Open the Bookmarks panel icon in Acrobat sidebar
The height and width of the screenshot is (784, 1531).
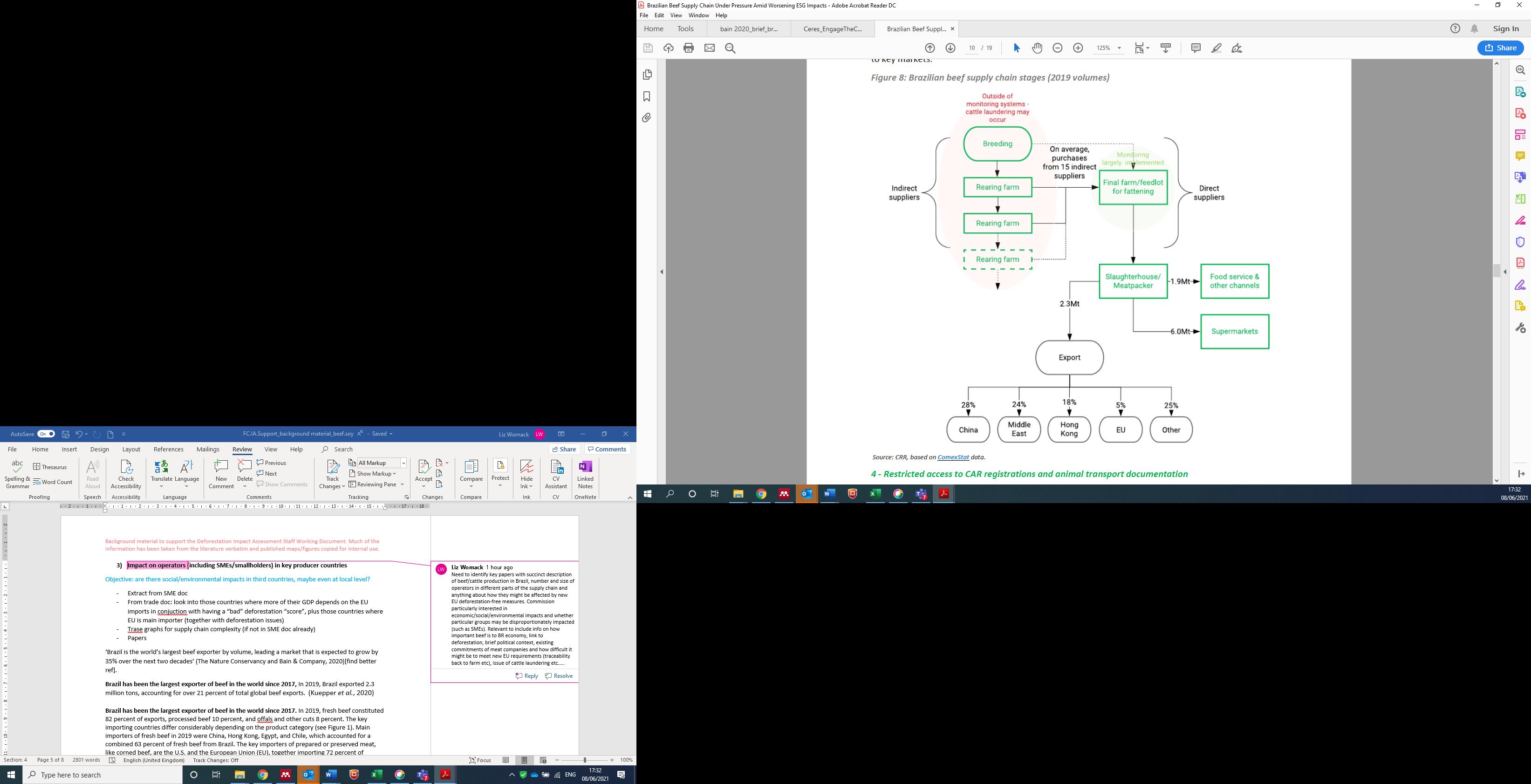[x=647, y=96]
